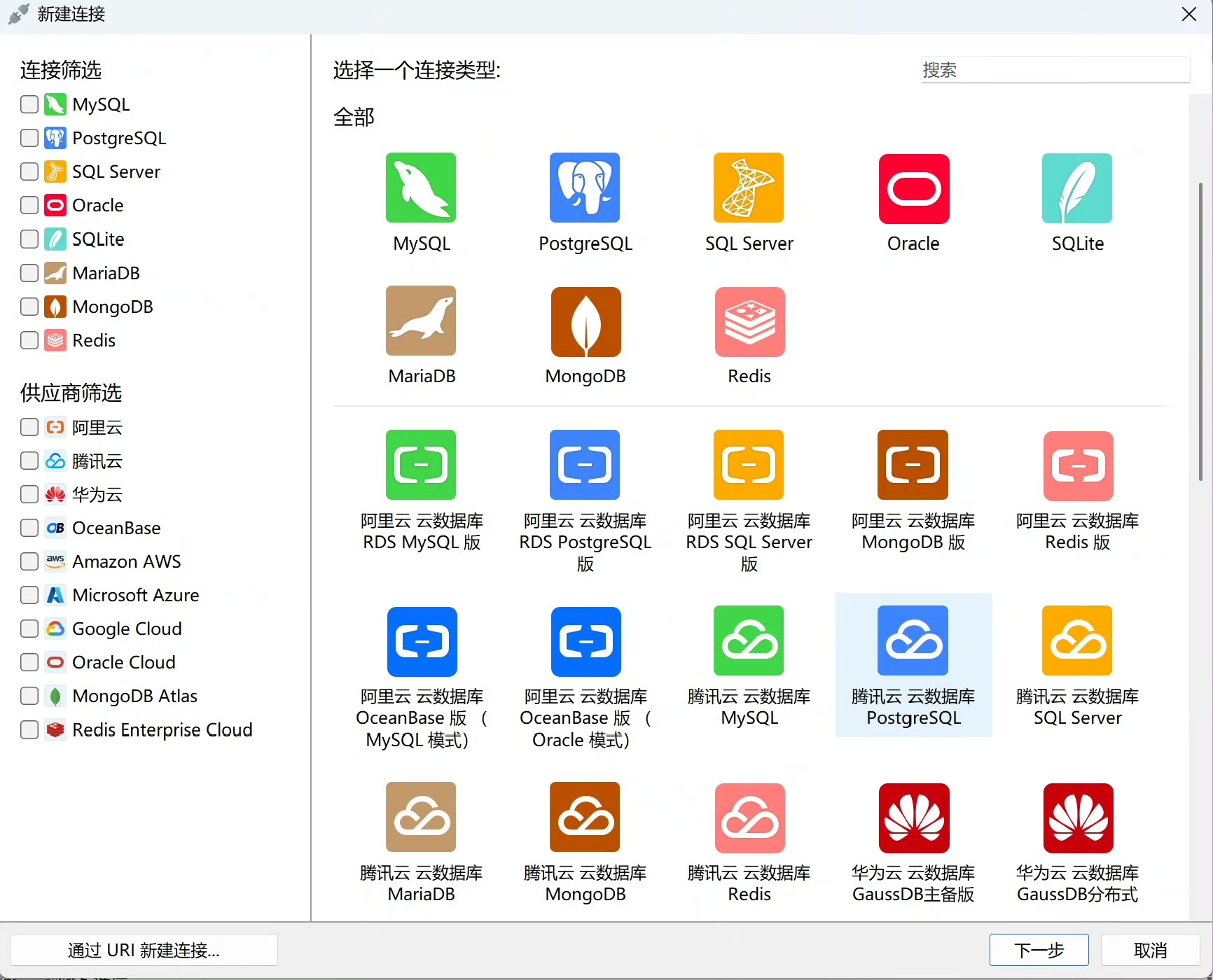Cancel the dialog with 取消
1213x980 pixels.
(1150, 950)
